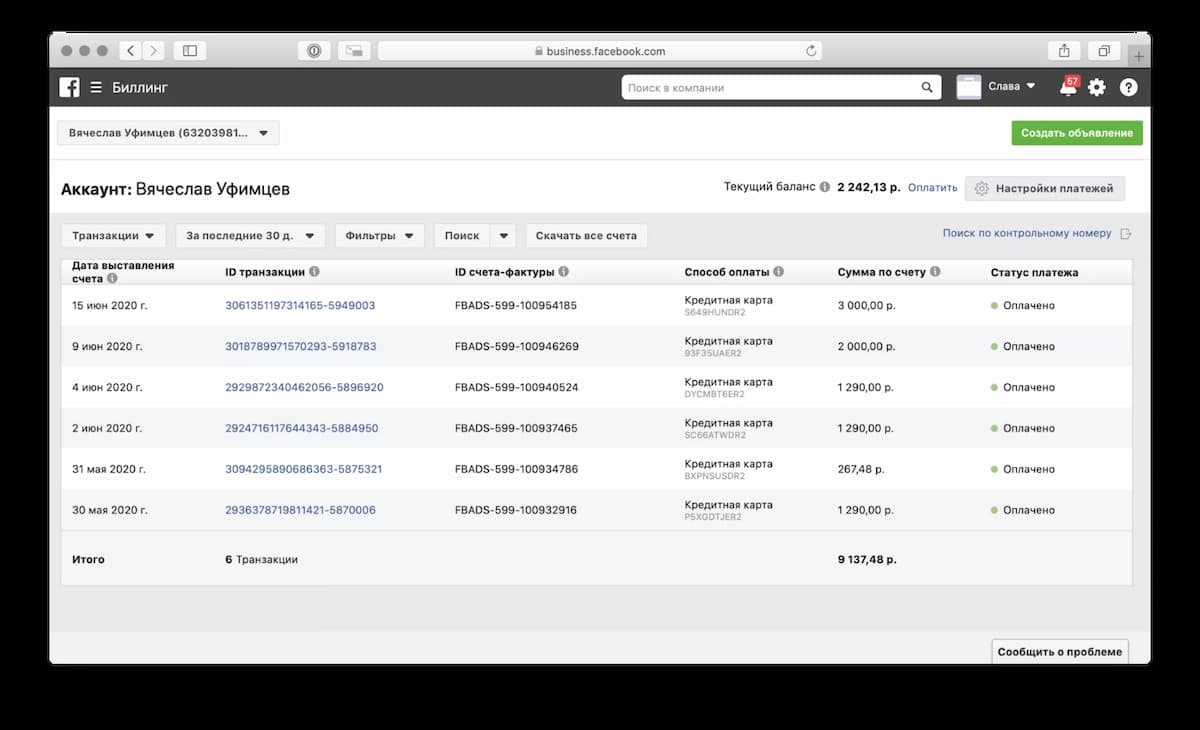Click the Safari share icon
Image resolution: width=1200 pixels, height=730 pixels.
(x=1064, y=51)
